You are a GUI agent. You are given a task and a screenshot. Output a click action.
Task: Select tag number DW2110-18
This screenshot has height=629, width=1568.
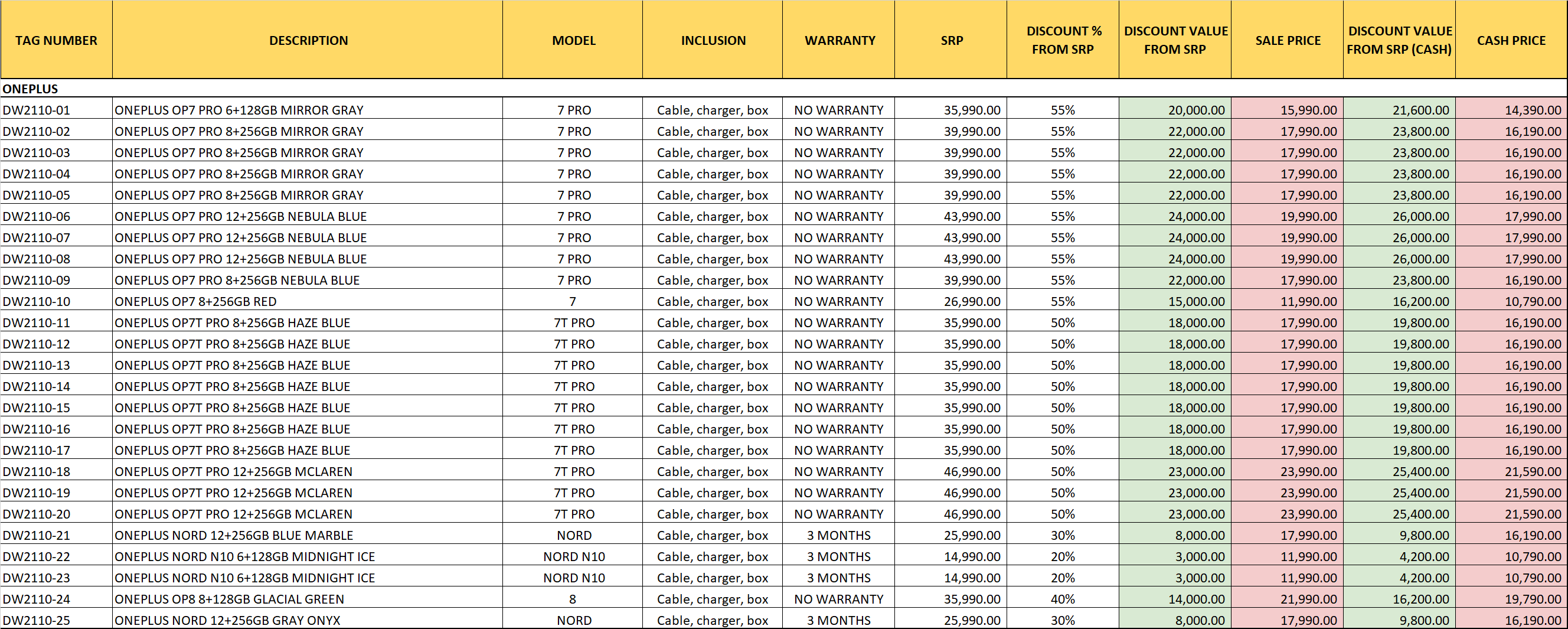(x=56, y=471)
